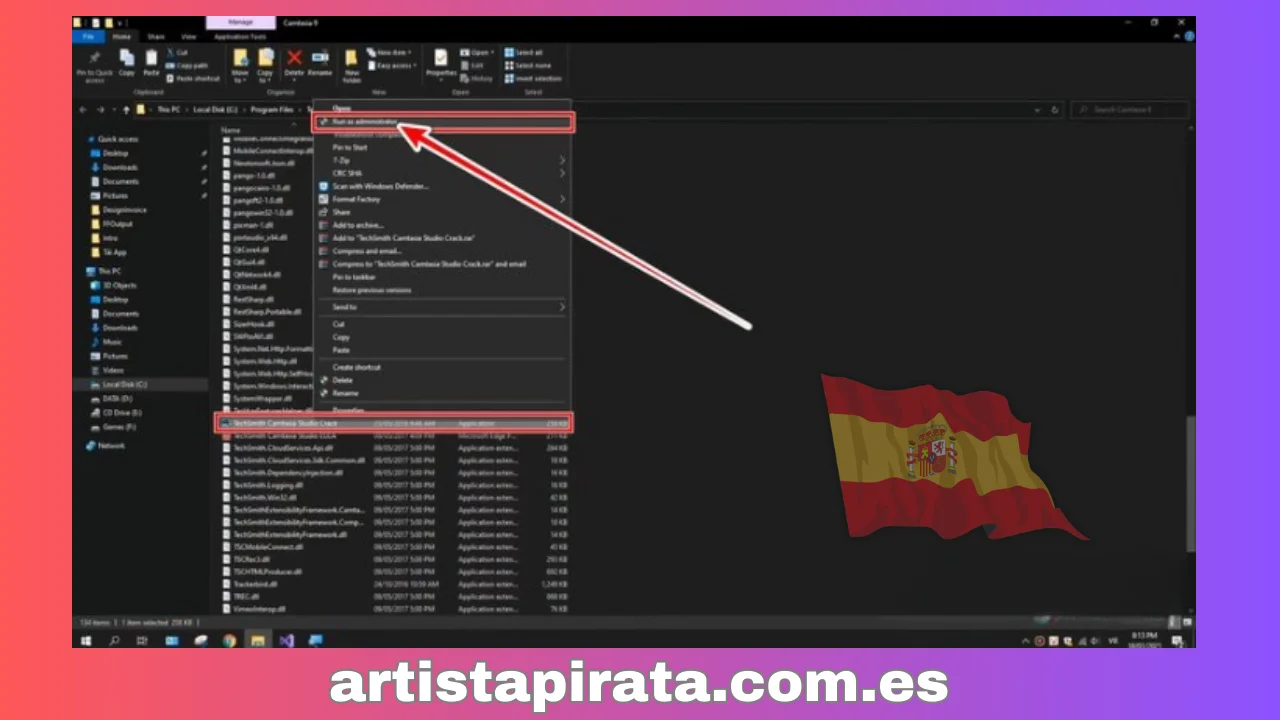1280x720 pixels.
Task: Select Videos in the navigation pane
Action: 113,370
